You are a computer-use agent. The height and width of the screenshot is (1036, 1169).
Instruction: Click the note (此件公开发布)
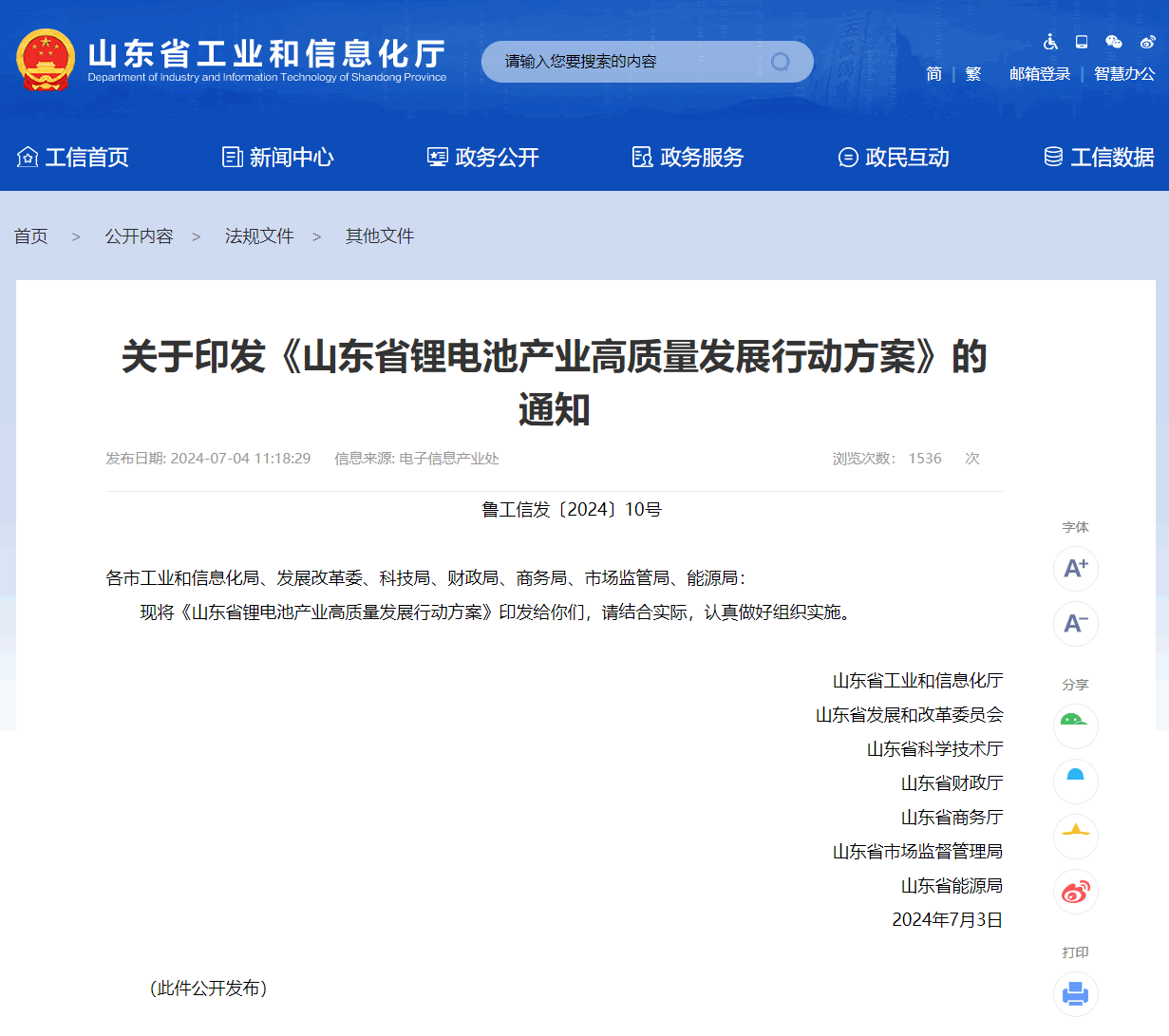[209, 989]
